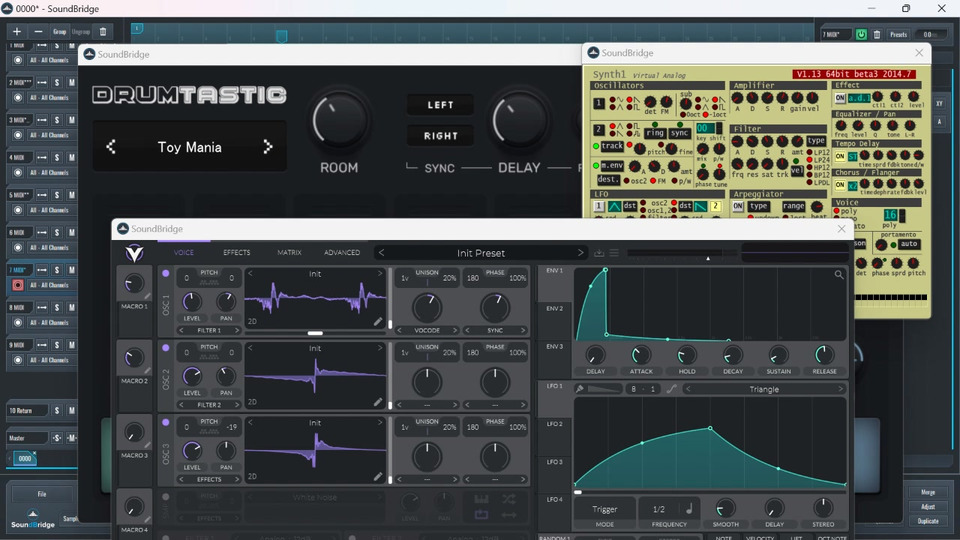Click the save preset icon beside Init Preset
This screenshot has width=960, height=540.
click(x=599, y=253)
